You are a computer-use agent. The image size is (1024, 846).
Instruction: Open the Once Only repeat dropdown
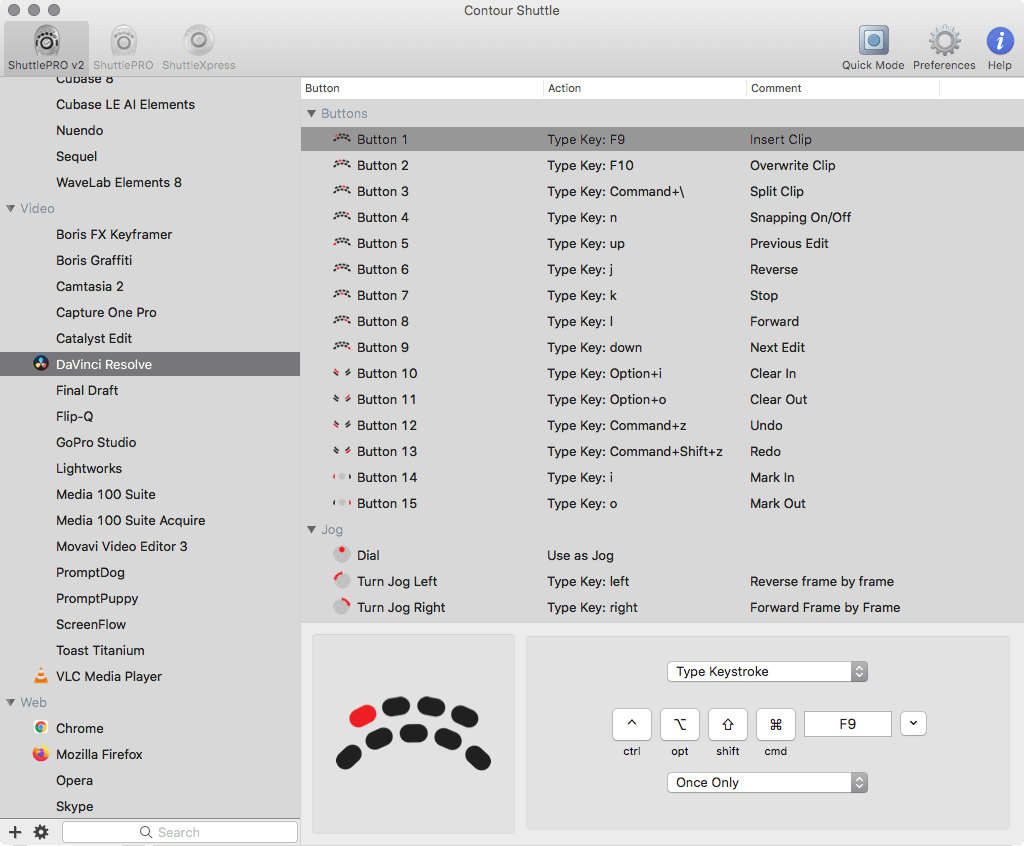[x=767, y=783]
